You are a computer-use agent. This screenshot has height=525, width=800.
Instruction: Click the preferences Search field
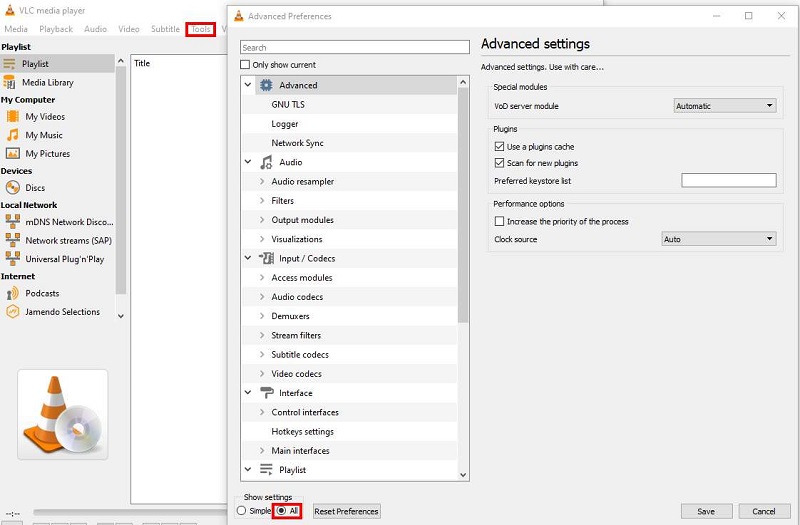[x=355, y=47]
